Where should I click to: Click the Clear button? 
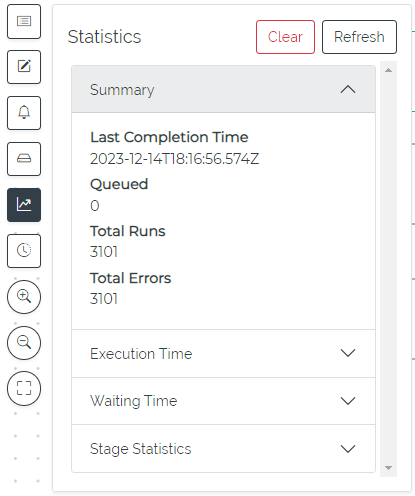[285, 37]
